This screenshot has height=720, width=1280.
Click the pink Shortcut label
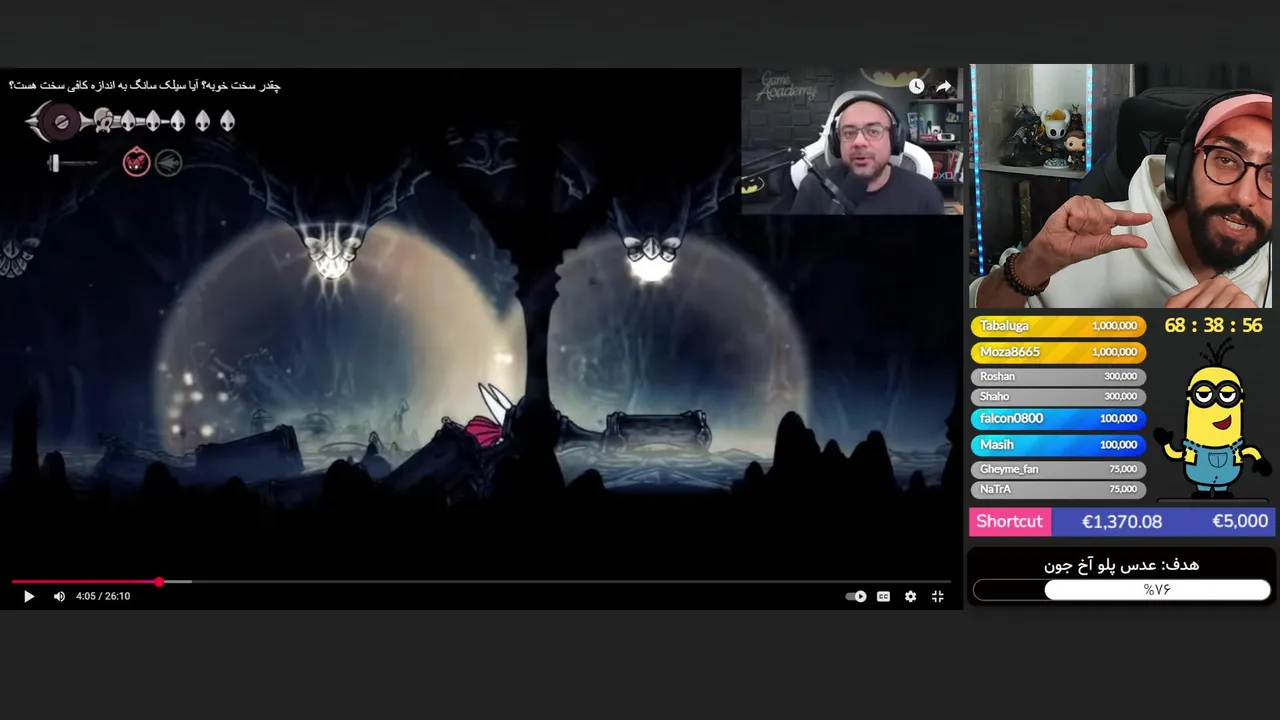tap(1009, 521)
